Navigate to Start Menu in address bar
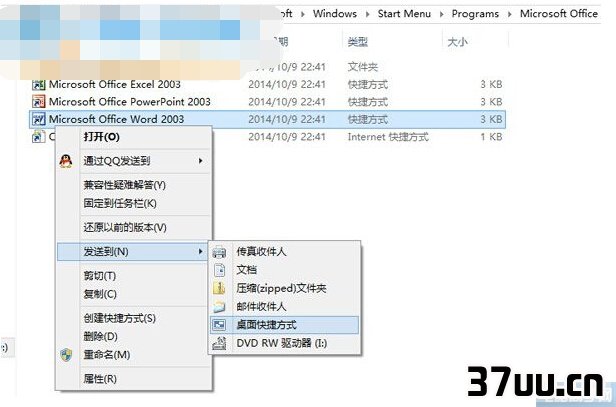Screen dimensions: 616x407 404,14
